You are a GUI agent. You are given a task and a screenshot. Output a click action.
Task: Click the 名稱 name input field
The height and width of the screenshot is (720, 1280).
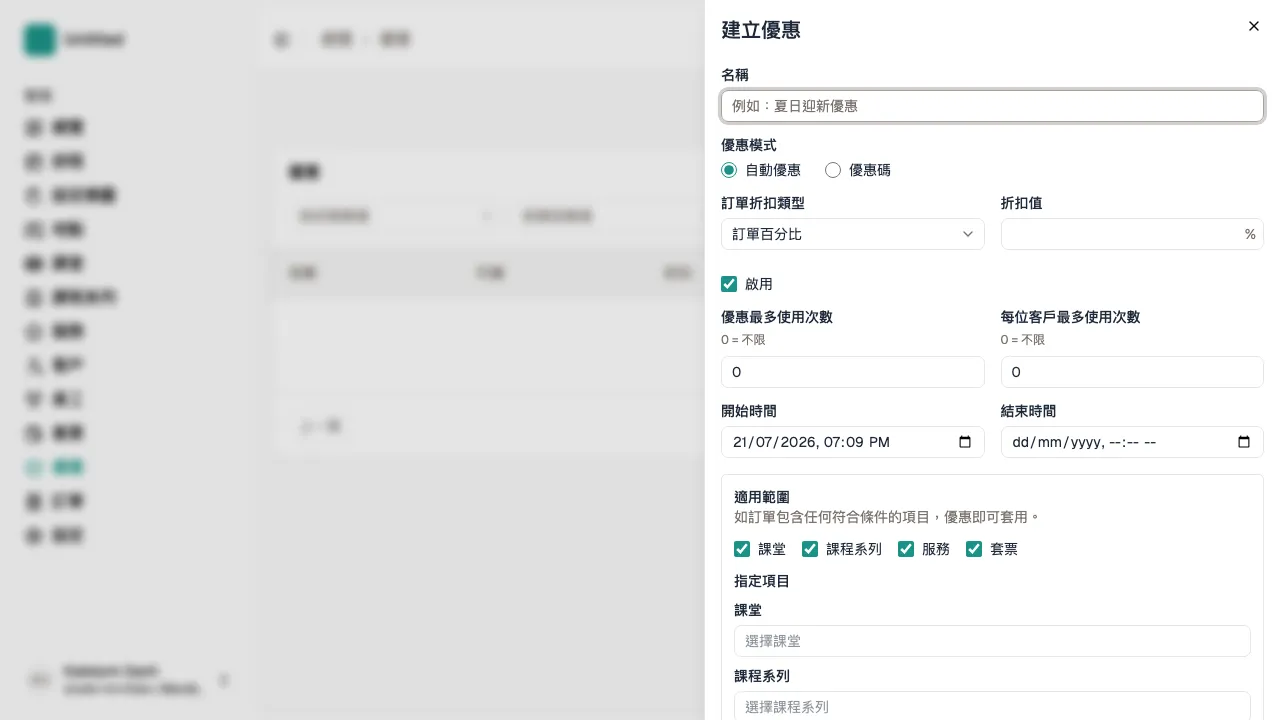[x=992, y=106]
